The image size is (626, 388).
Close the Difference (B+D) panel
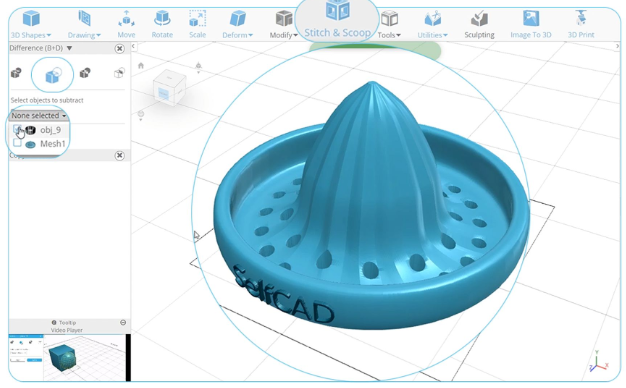(x=119, y=48)
